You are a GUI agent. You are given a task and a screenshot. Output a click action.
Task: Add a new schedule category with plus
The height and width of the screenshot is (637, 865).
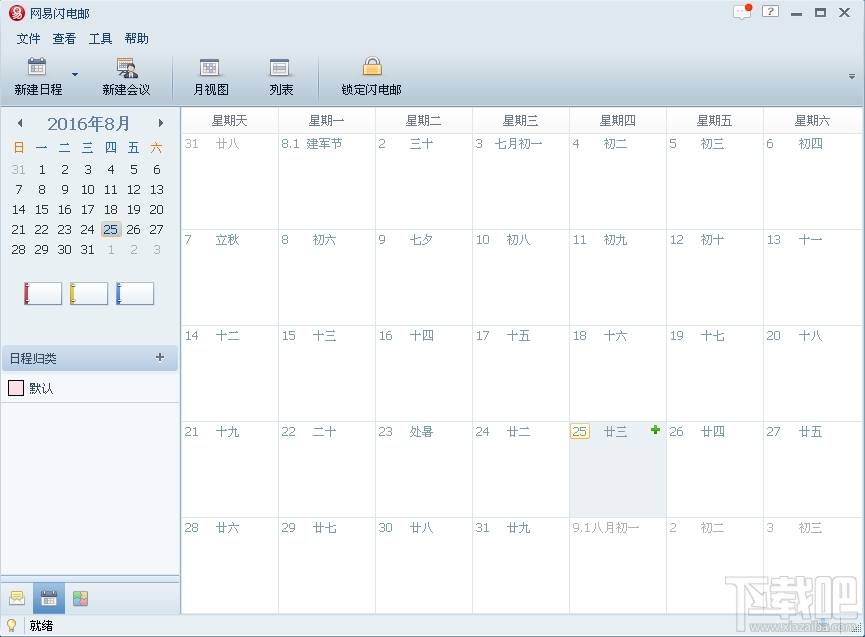pyautogui.click(x=160, y=357)
